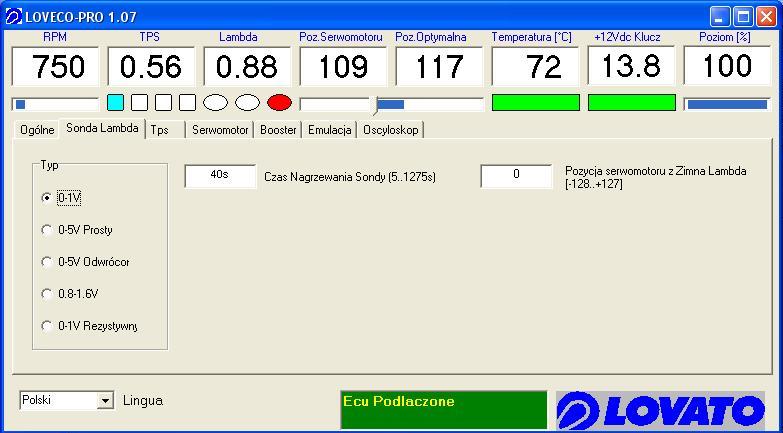This screenshot has height=433, width=783.
Task: Click the red Lambda indicator oval
Action: (279, 102)
